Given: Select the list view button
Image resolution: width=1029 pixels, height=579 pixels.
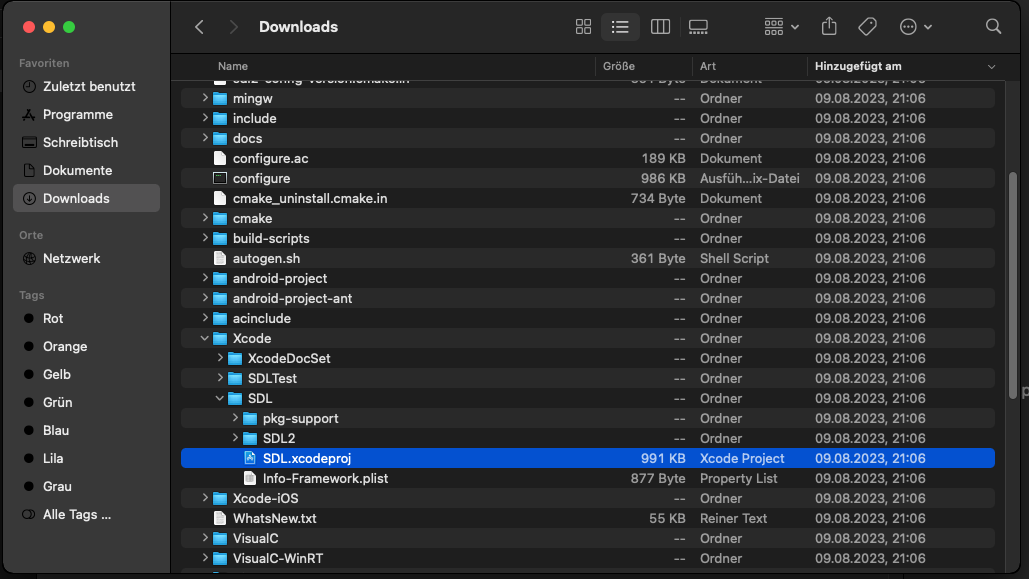Looking at the screenshot, I should point(621,27).
